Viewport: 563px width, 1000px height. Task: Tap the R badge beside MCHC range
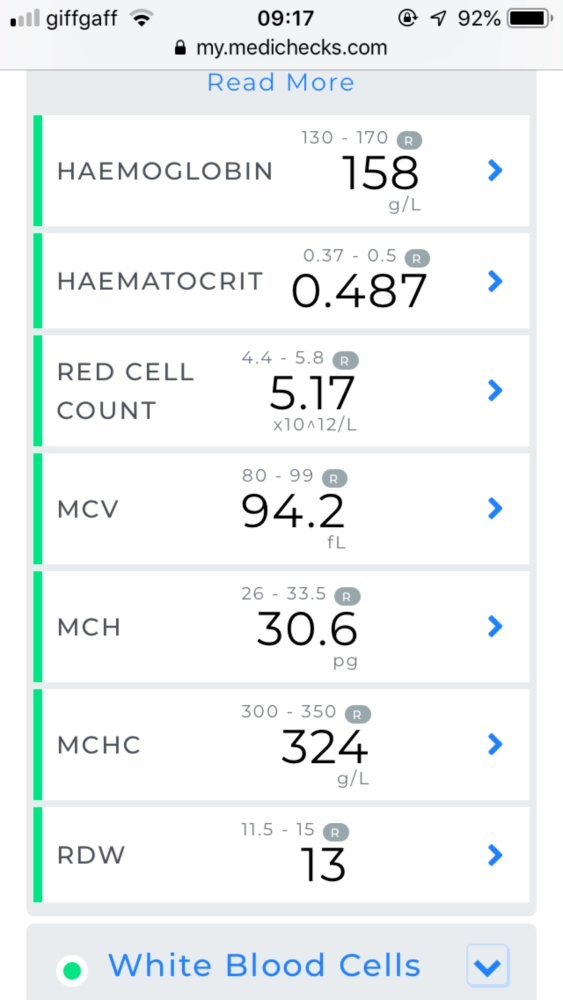pos(358,714)
